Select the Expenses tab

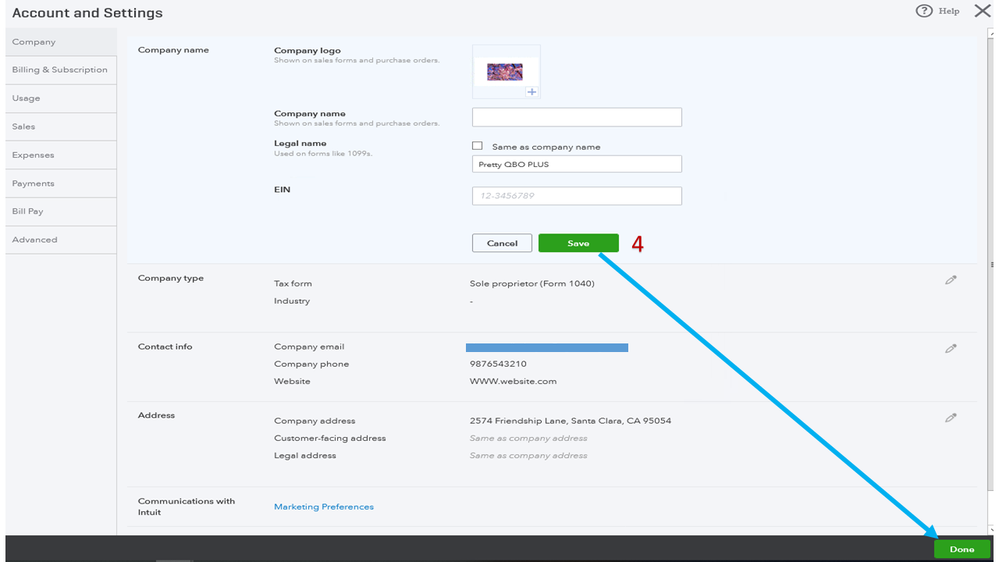coord(61,155)
